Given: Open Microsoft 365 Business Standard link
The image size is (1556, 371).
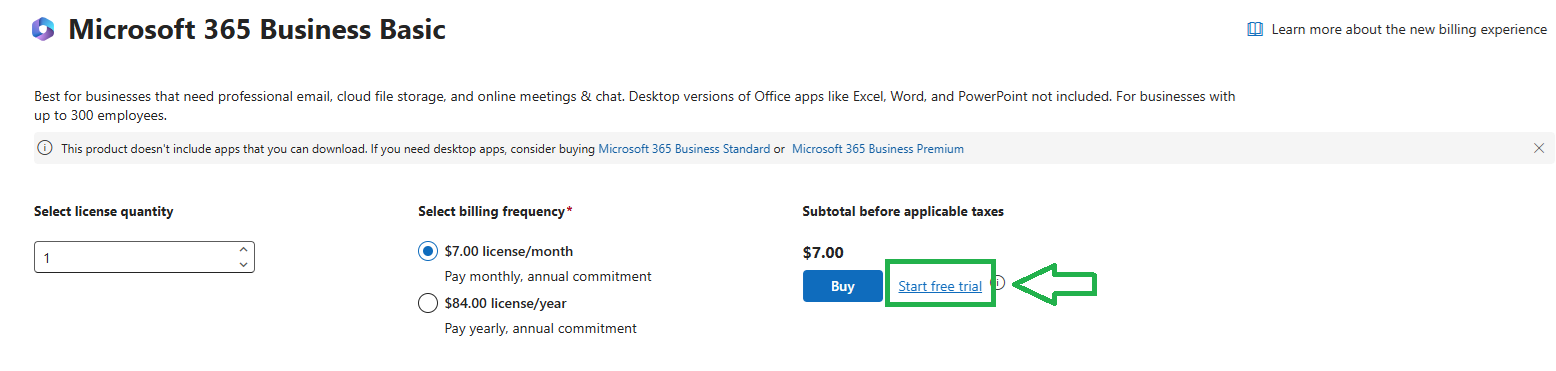Looking at the screenshot, I should tap(684, 149).
